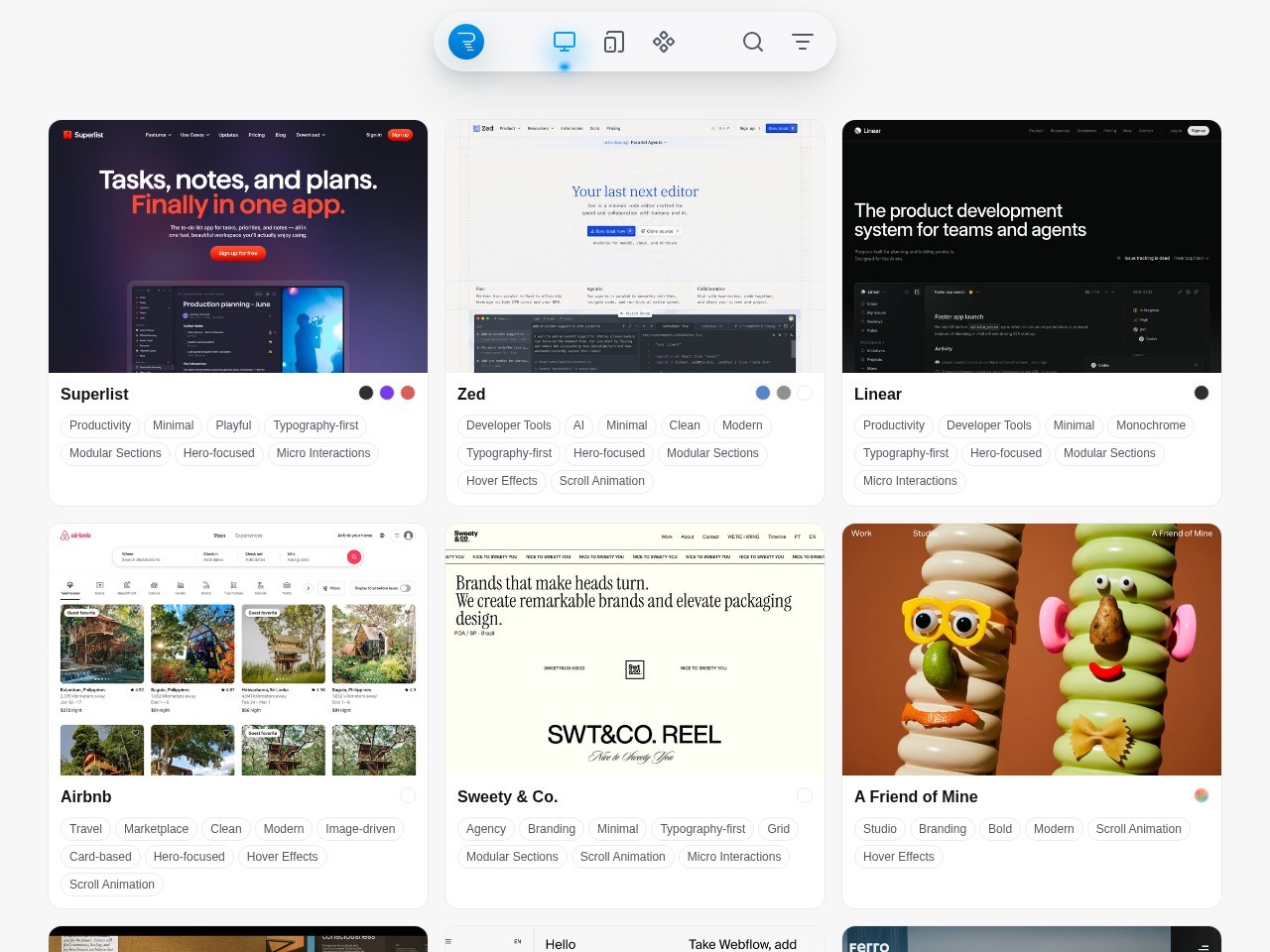Click Hover Effects tag on A Friend of Mine

[899, 857]
